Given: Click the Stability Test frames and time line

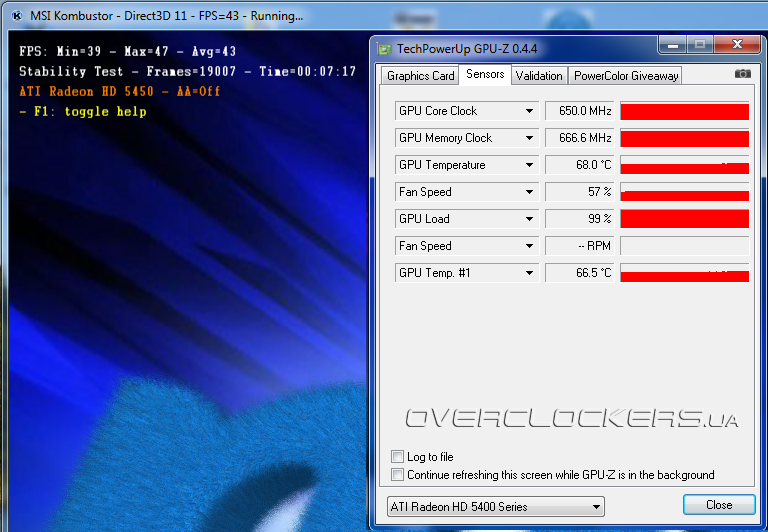Looking at the screenshot, I should 188,72.
